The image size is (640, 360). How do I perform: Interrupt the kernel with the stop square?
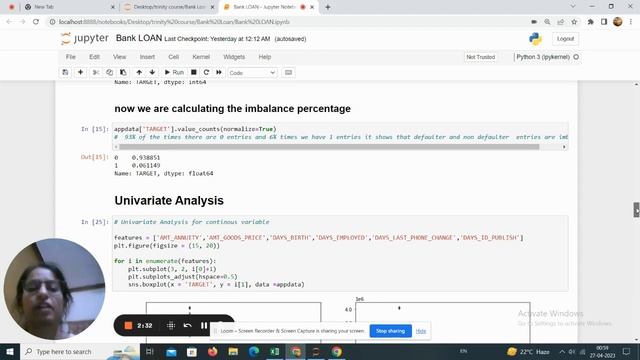[194, 72]
